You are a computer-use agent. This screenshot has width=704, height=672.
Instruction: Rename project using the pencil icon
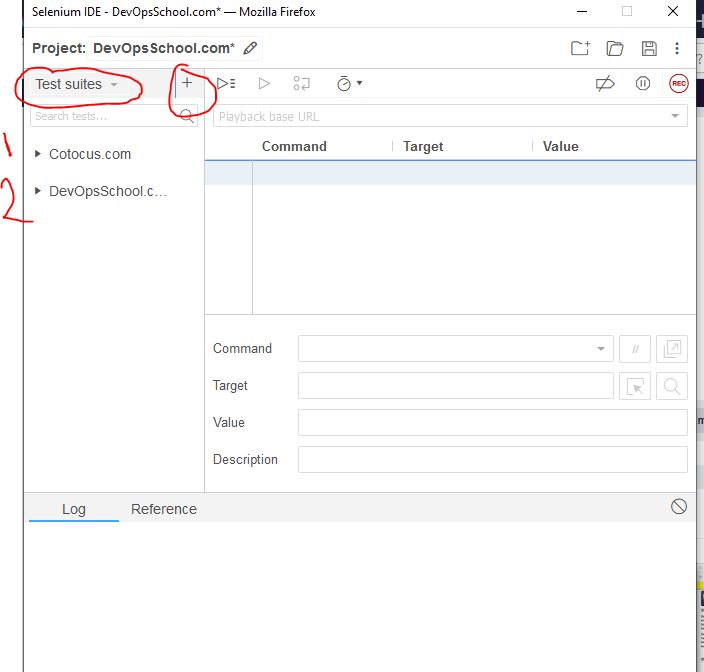point(250,48)
